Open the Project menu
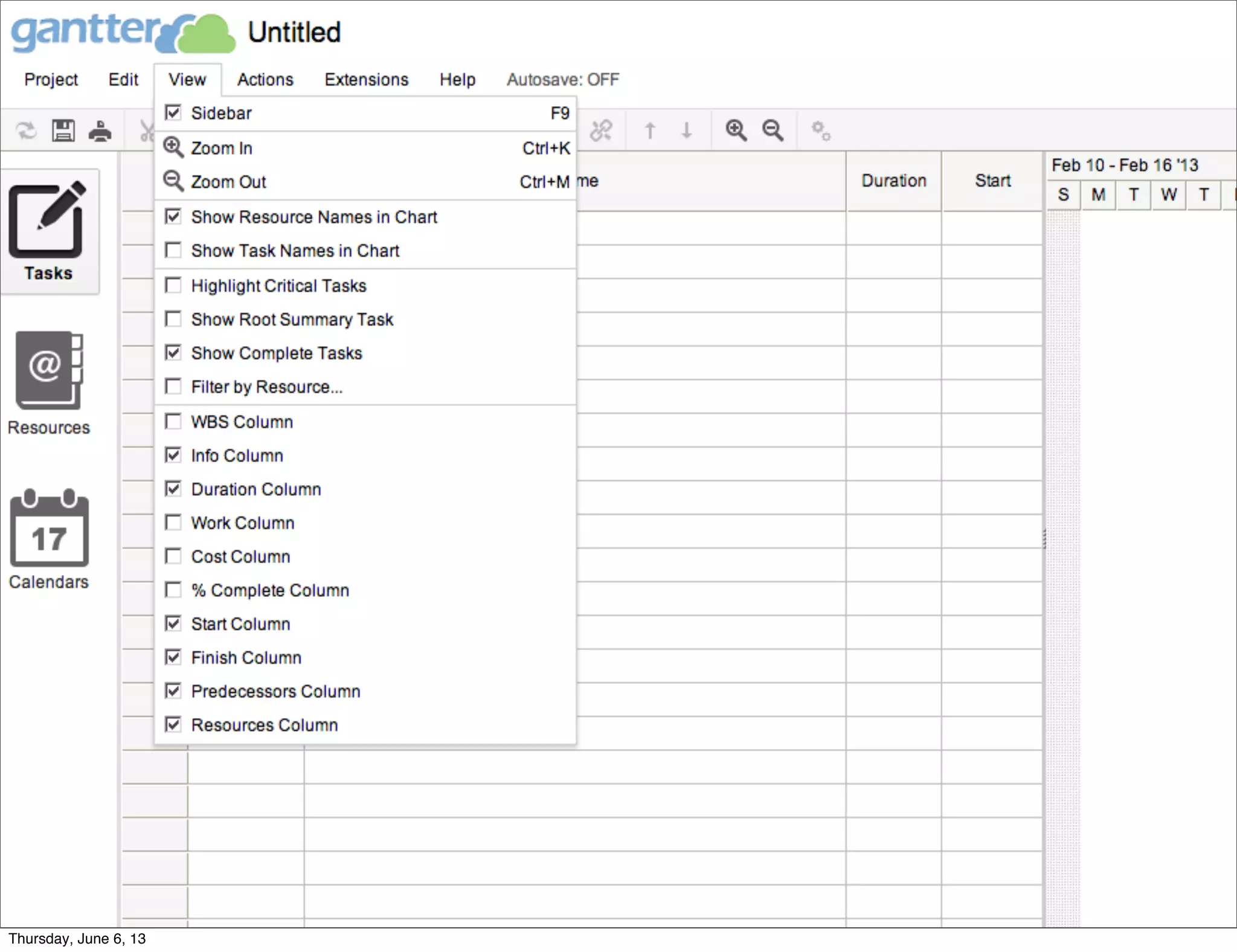Screen dimensions: 1237x952 point(51,79)
